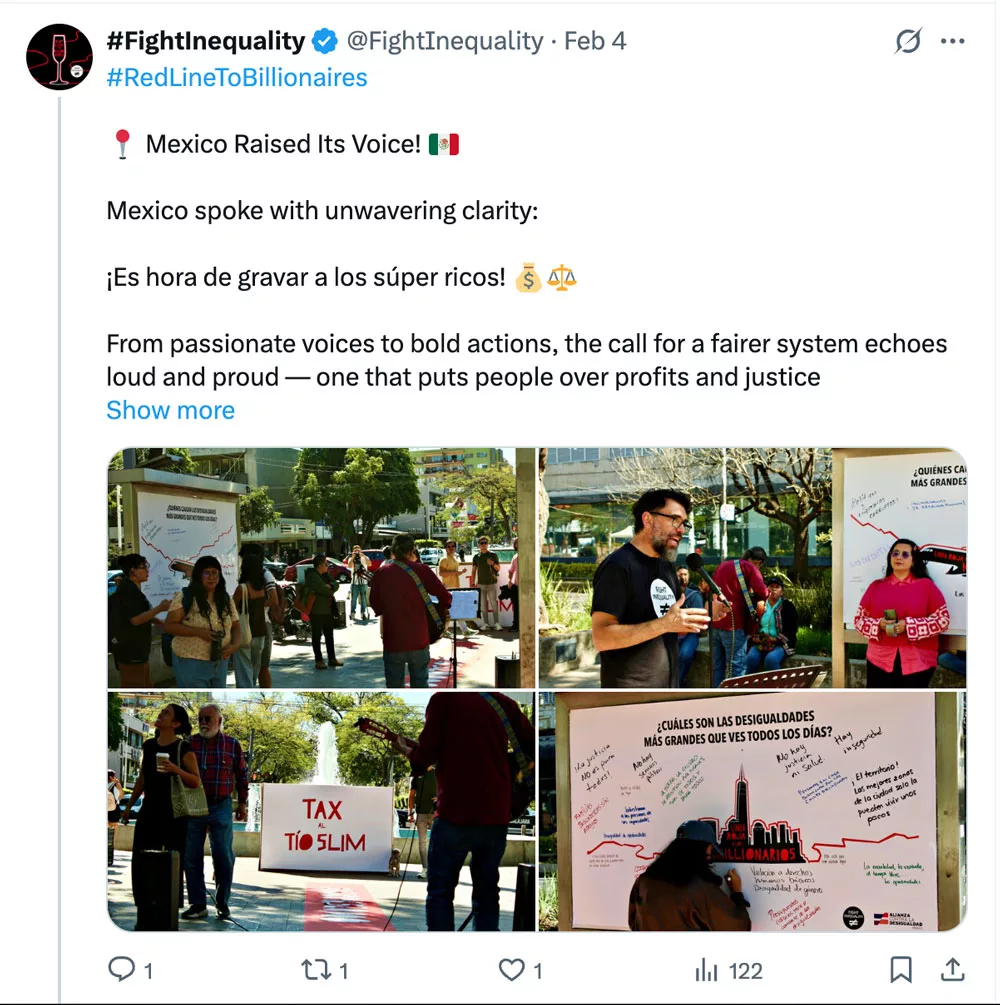Repost this tweet via the retweet icon
This screenshot has width=1000, height=1005.
pos(315,970)
